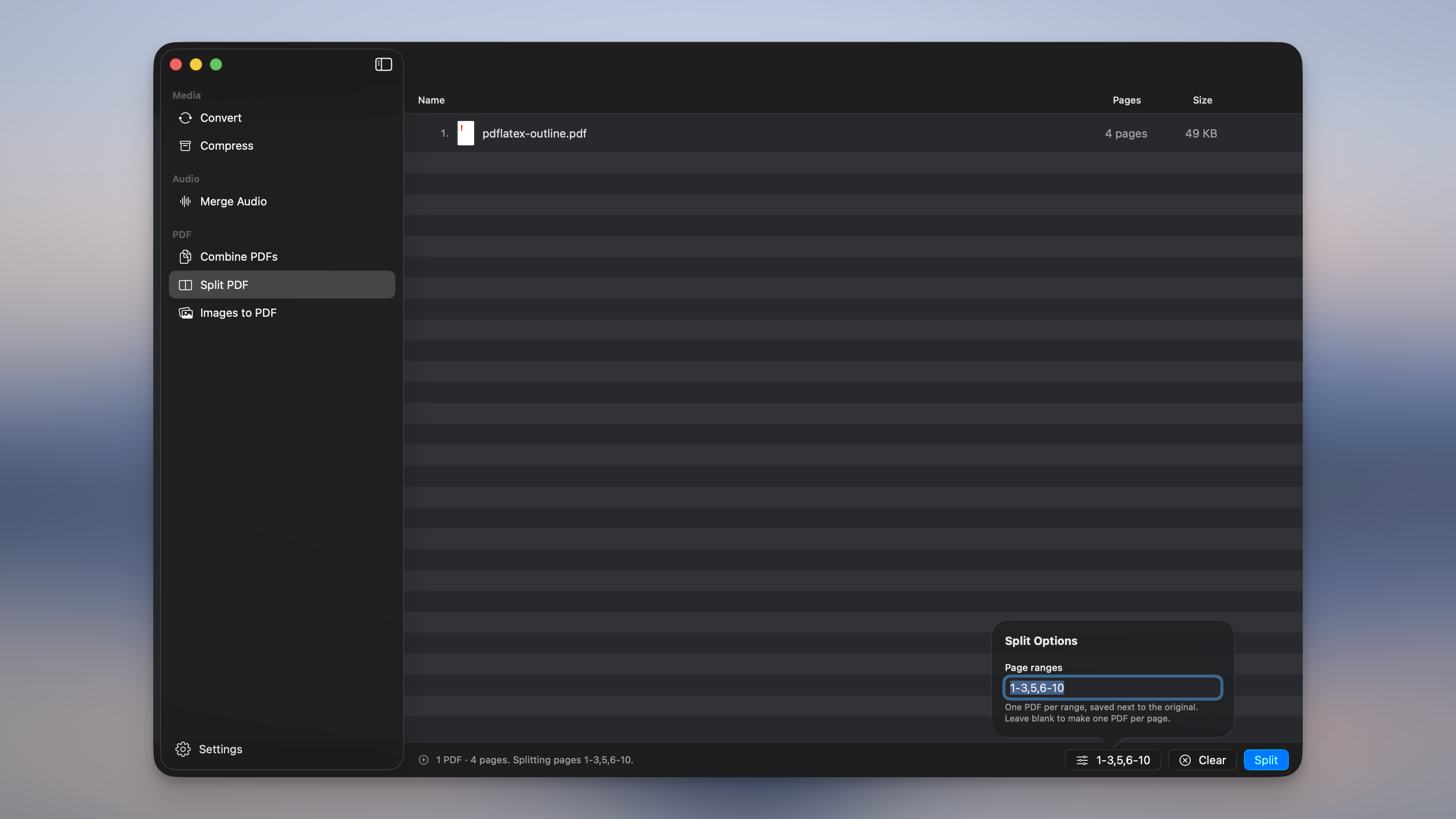Select Split PDF in sidebar

click(281, 285)
